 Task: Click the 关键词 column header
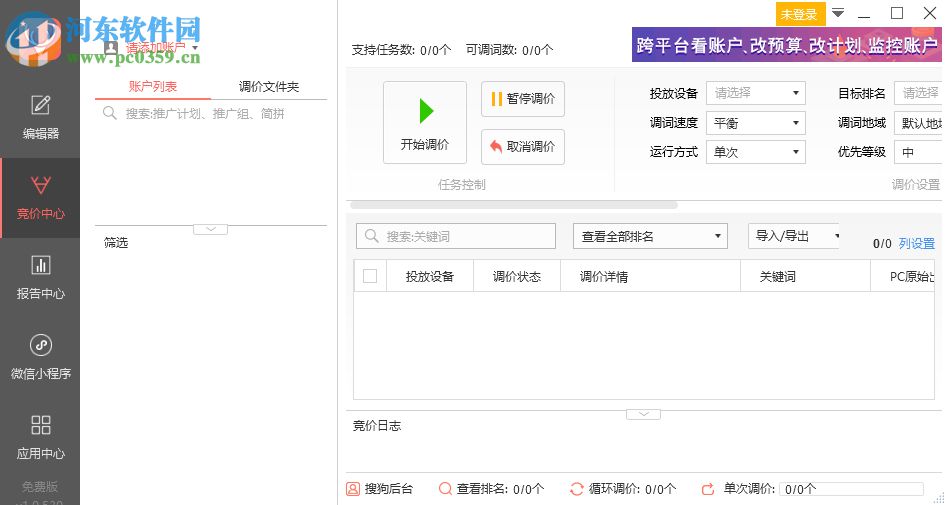point(805,276)
